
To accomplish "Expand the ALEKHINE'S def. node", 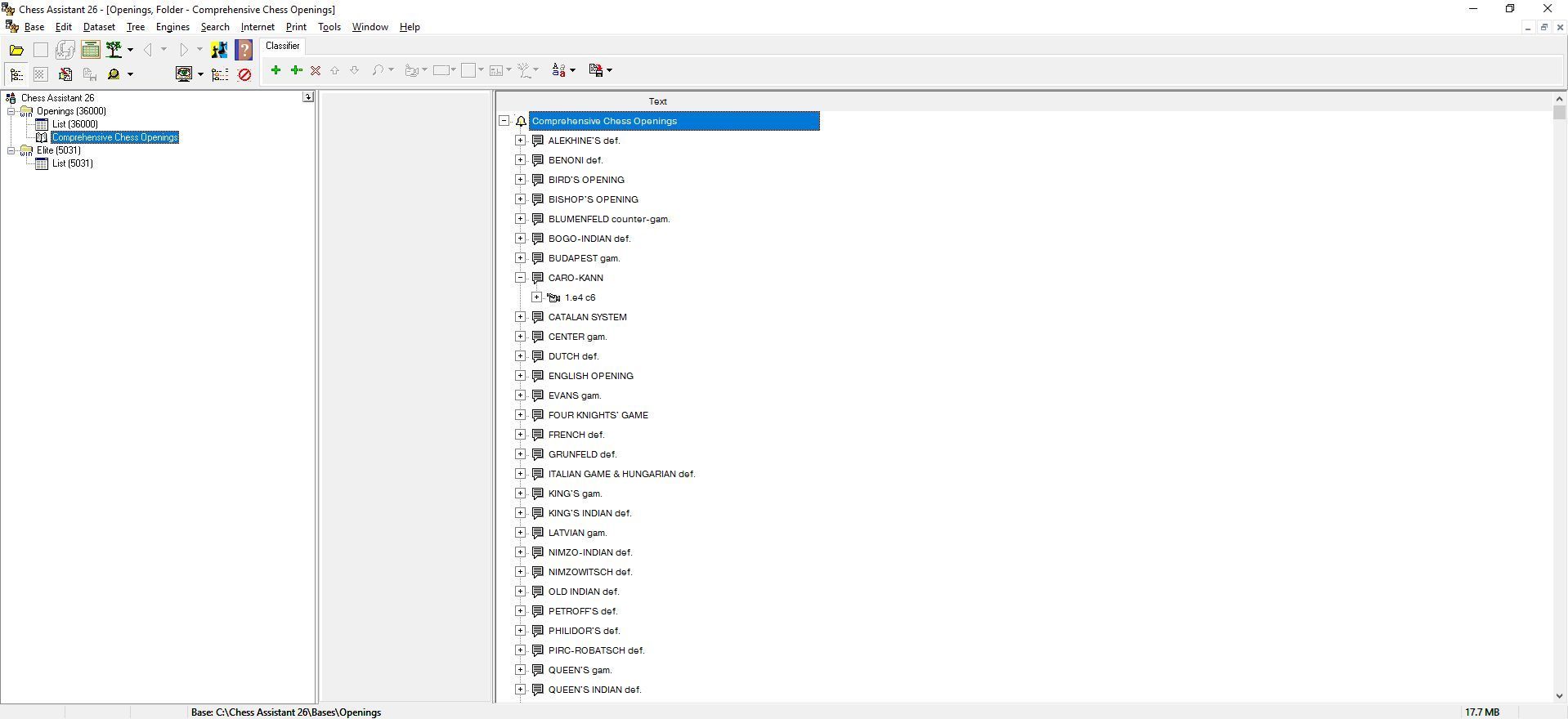I will pos(521,141).
